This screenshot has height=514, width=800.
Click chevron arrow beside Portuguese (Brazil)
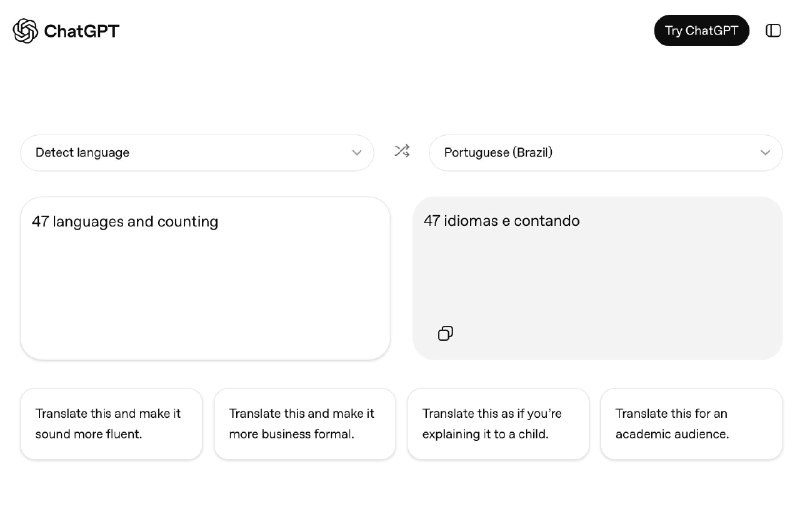click(x=765, y=153)
